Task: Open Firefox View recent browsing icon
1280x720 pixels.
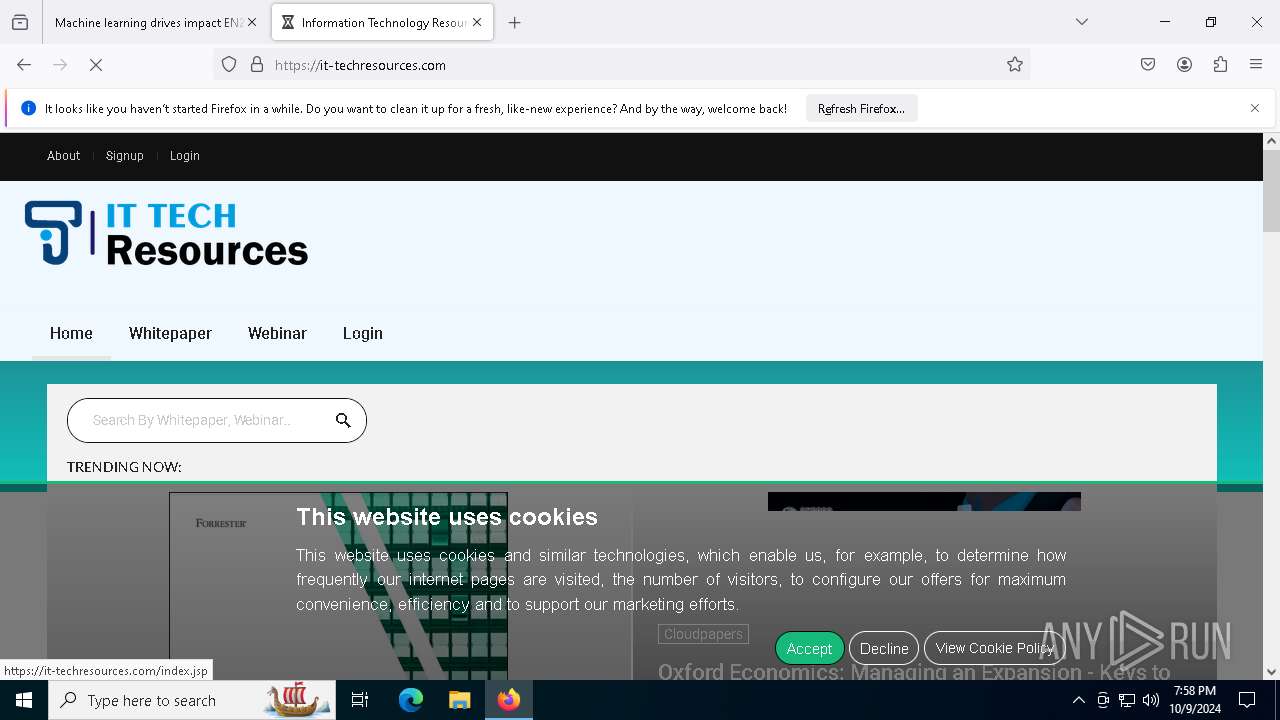Action: pyautogui.click(x=20, y=22)
